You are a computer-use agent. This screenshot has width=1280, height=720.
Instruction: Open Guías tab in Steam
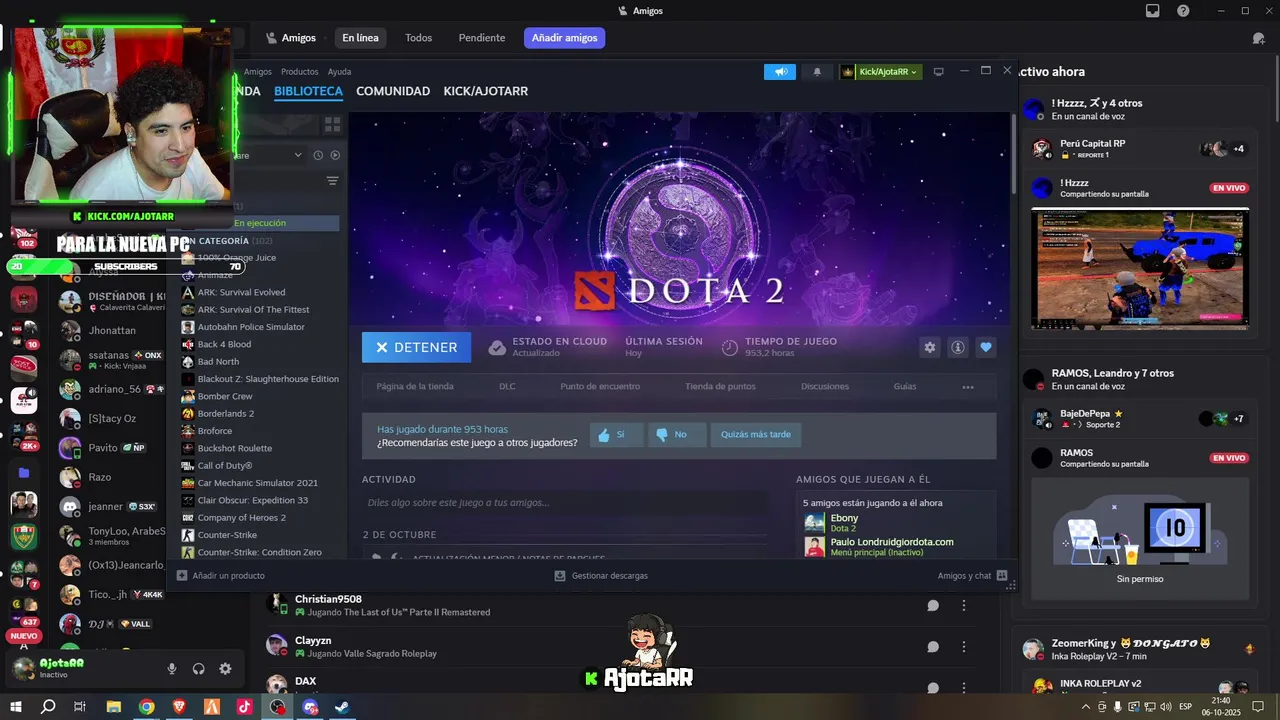(905, 386)
